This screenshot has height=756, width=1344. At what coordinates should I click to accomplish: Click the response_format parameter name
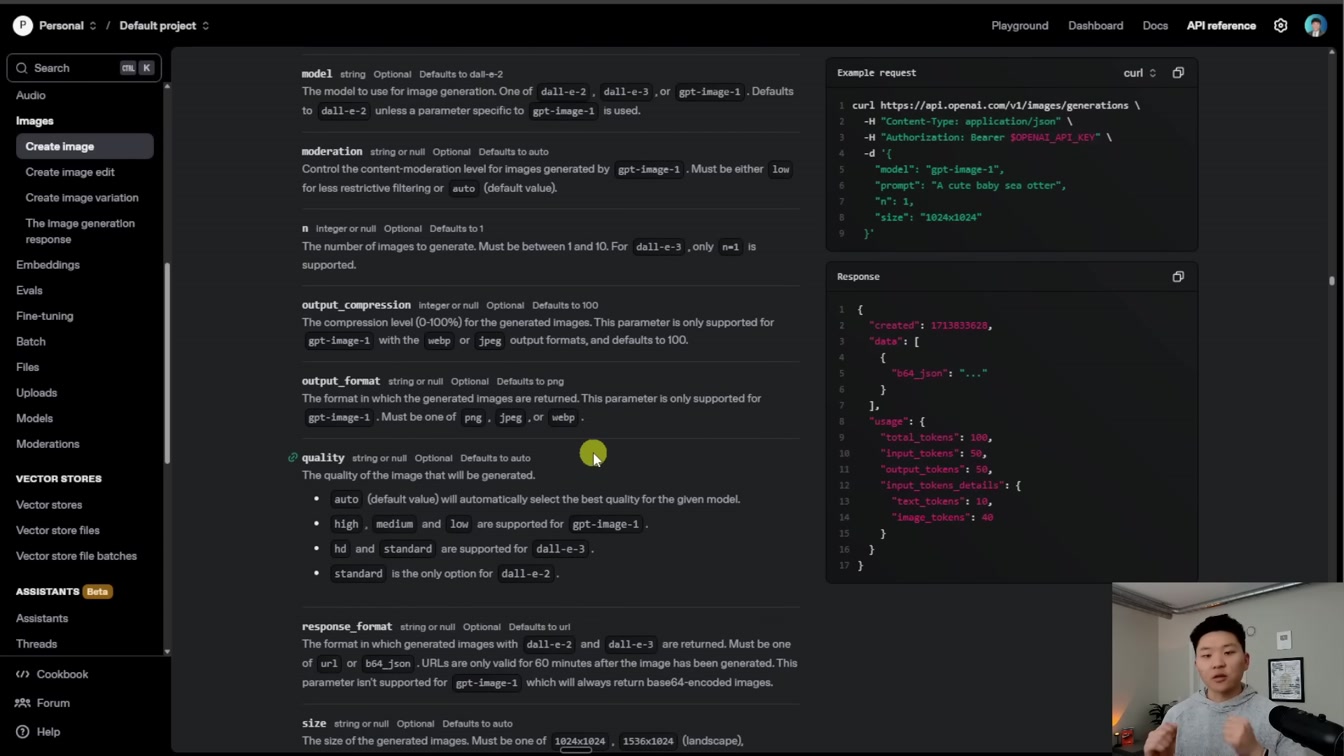(347, 627)
